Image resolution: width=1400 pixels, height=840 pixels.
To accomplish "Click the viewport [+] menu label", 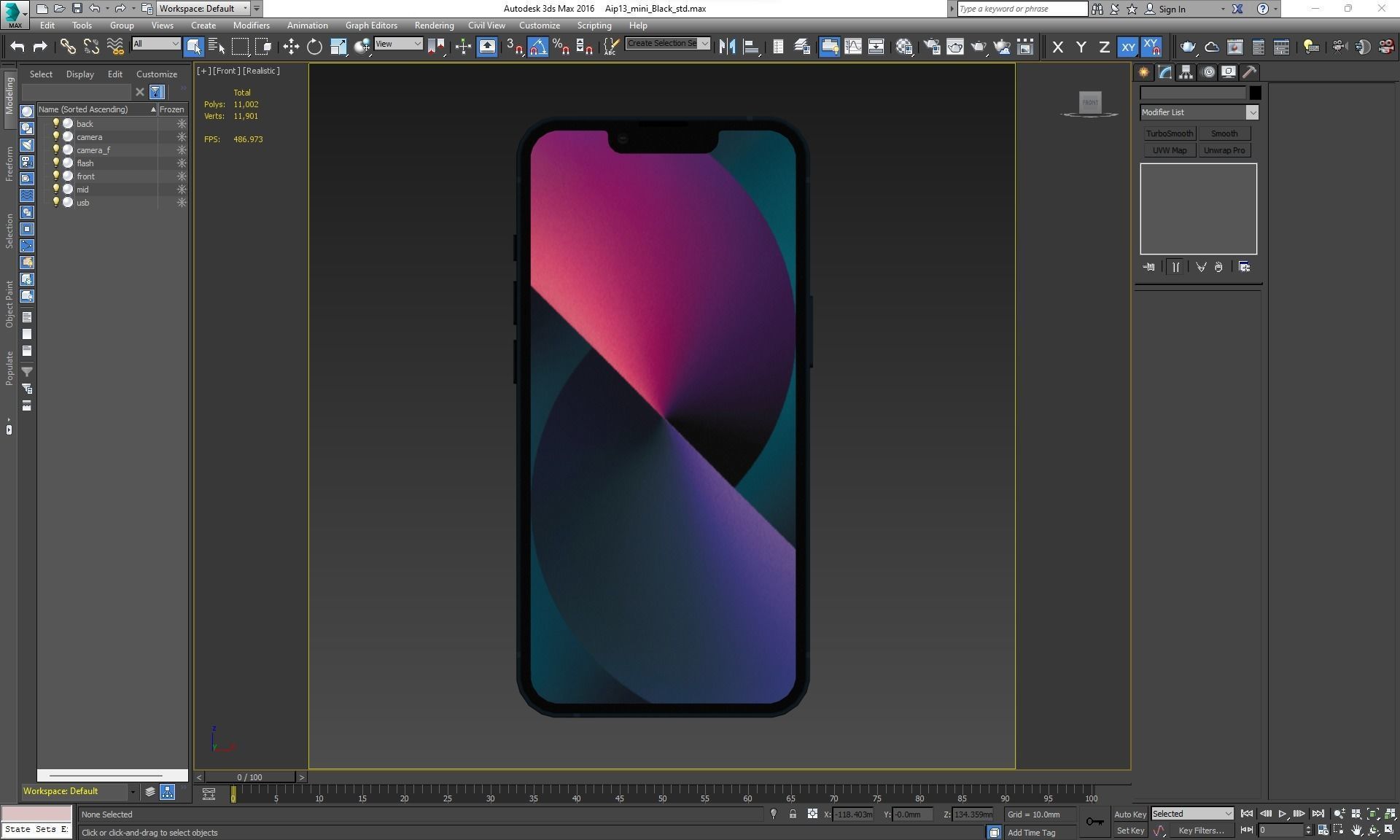I will pyautogui.click(x=204, y=71).
